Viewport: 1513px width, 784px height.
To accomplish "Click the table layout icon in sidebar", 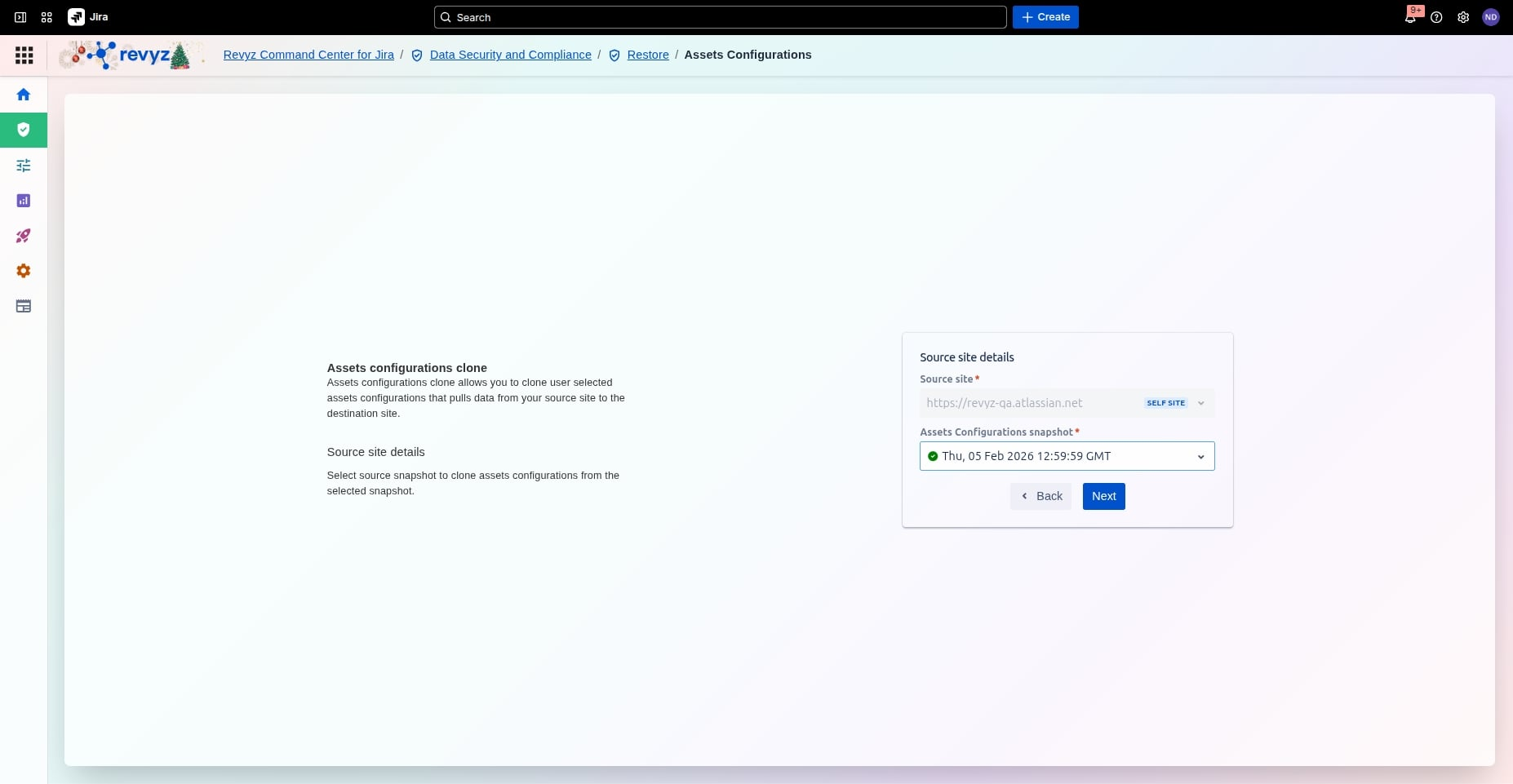I will click(x=24, y=306).
